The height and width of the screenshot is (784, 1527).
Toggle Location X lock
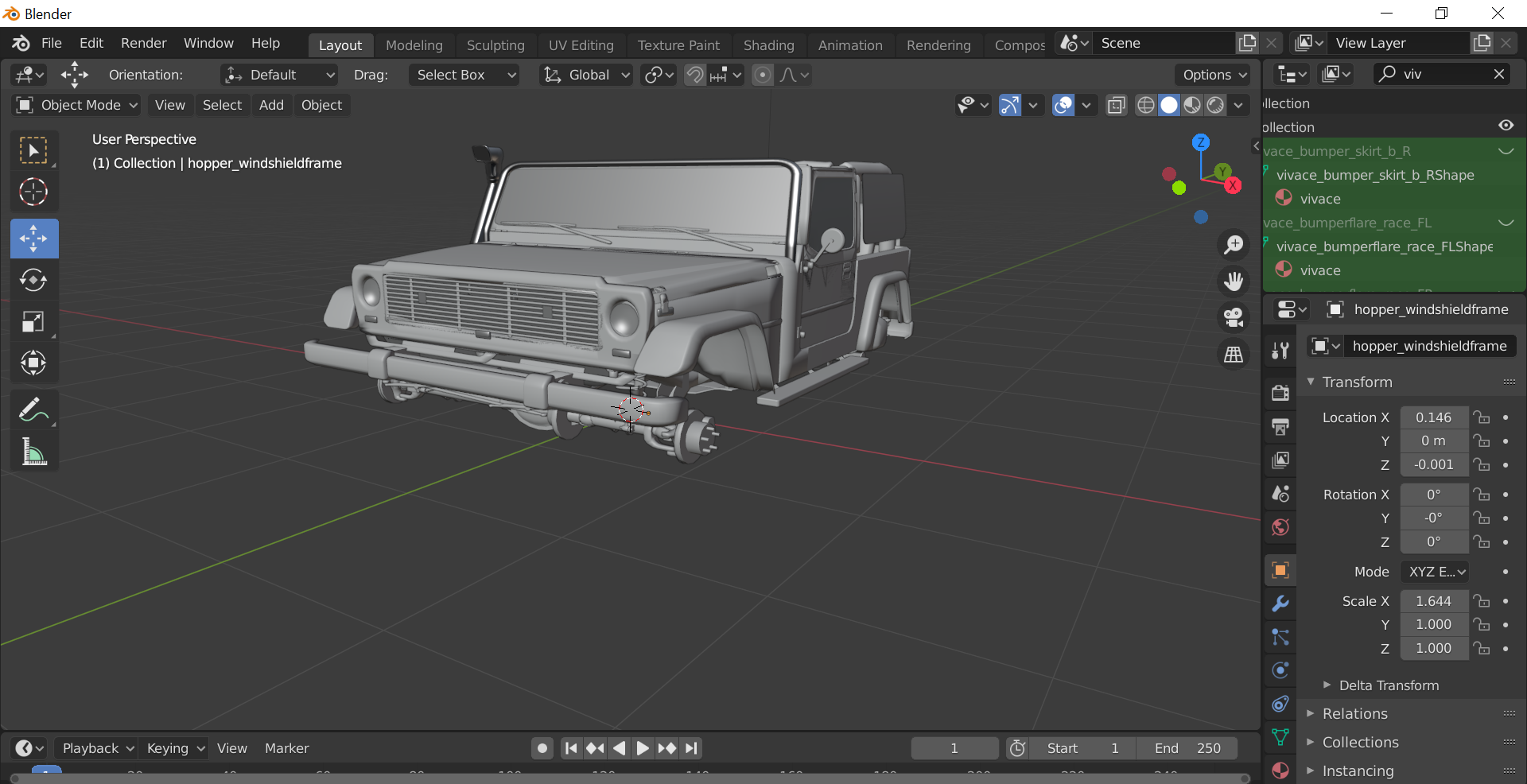1481,417
